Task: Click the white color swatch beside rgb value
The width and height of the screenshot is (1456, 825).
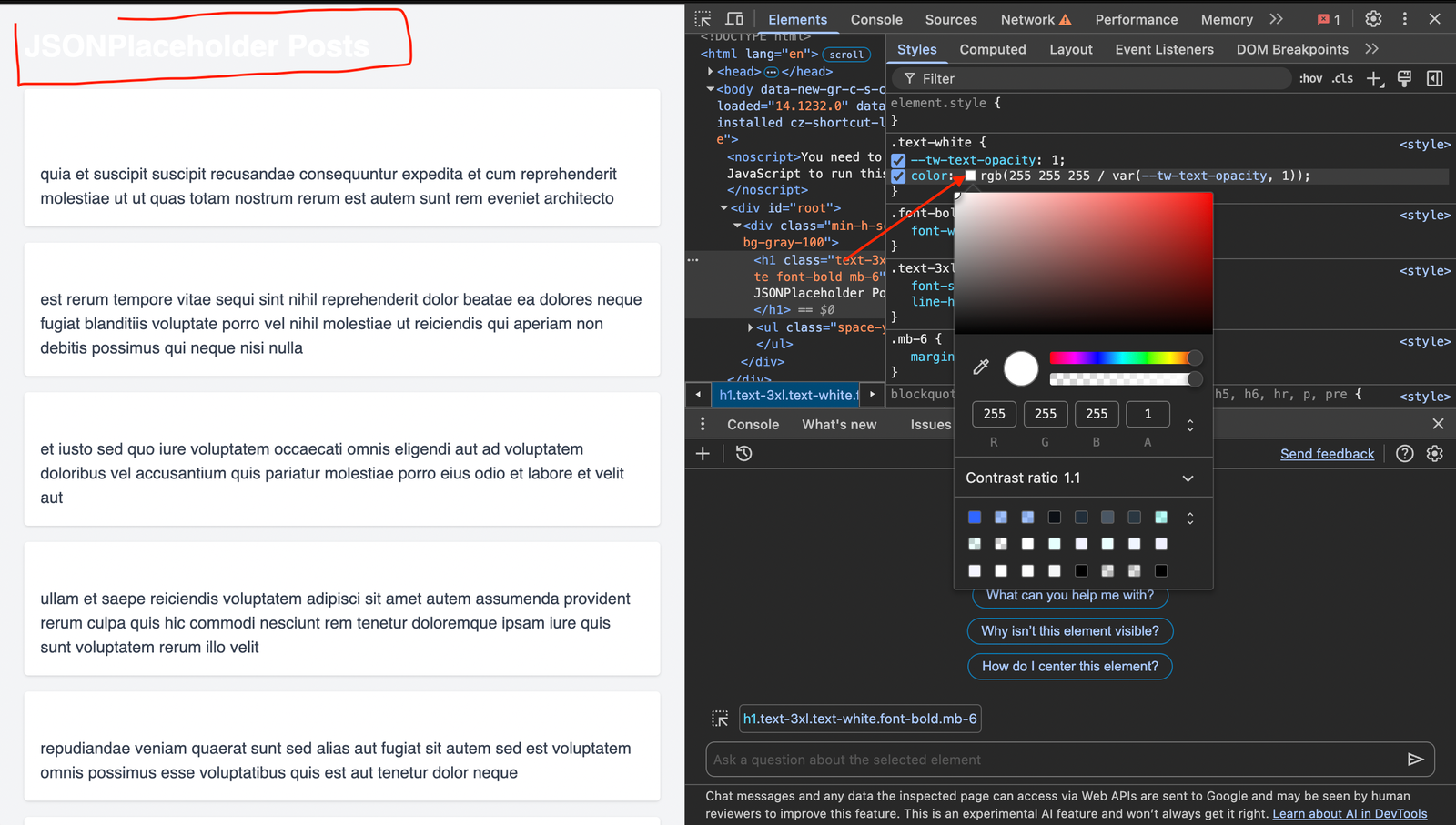Action: 970,176
